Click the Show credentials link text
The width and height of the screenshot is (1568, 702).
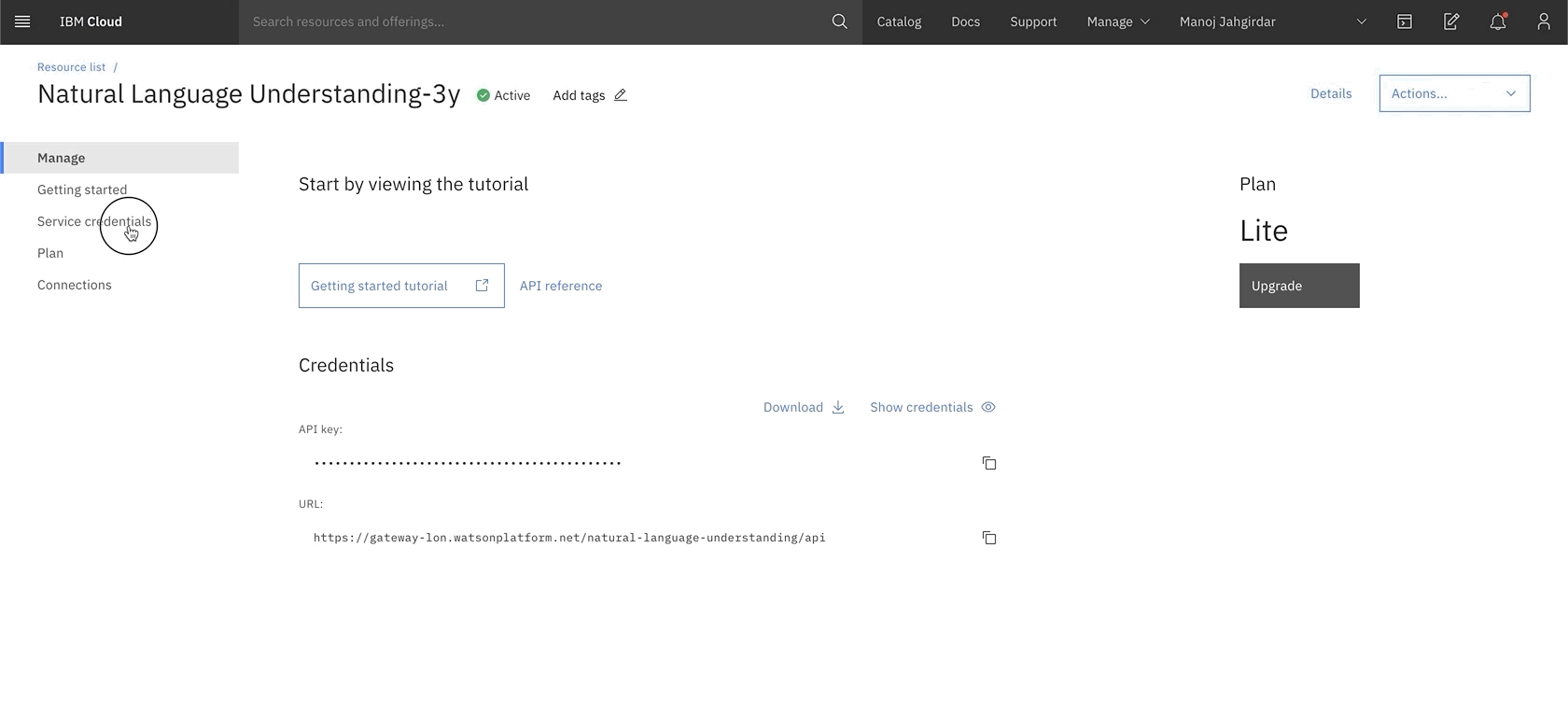coord(921,407)
